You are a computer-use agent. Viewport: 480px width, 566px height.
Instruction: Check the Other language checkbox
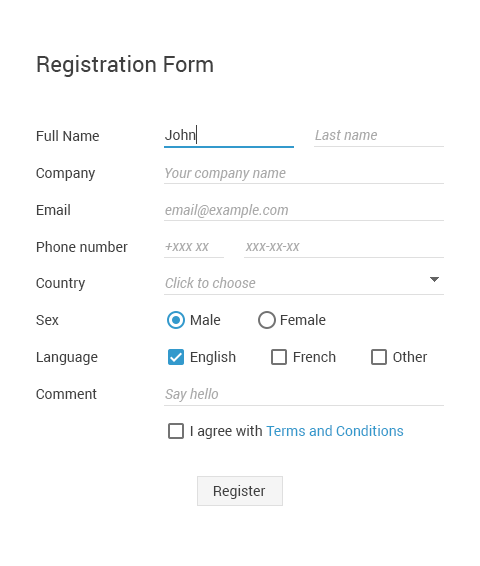coord(379,357)
